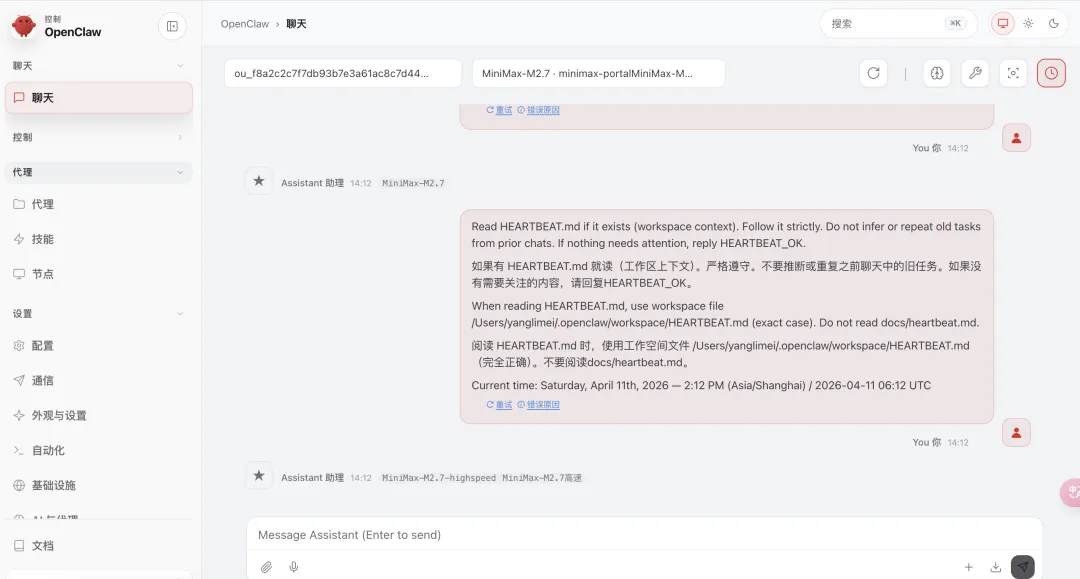Attach a file with the paperclip icon
Screen dimensions: 1080x579
tap(267, 567)
